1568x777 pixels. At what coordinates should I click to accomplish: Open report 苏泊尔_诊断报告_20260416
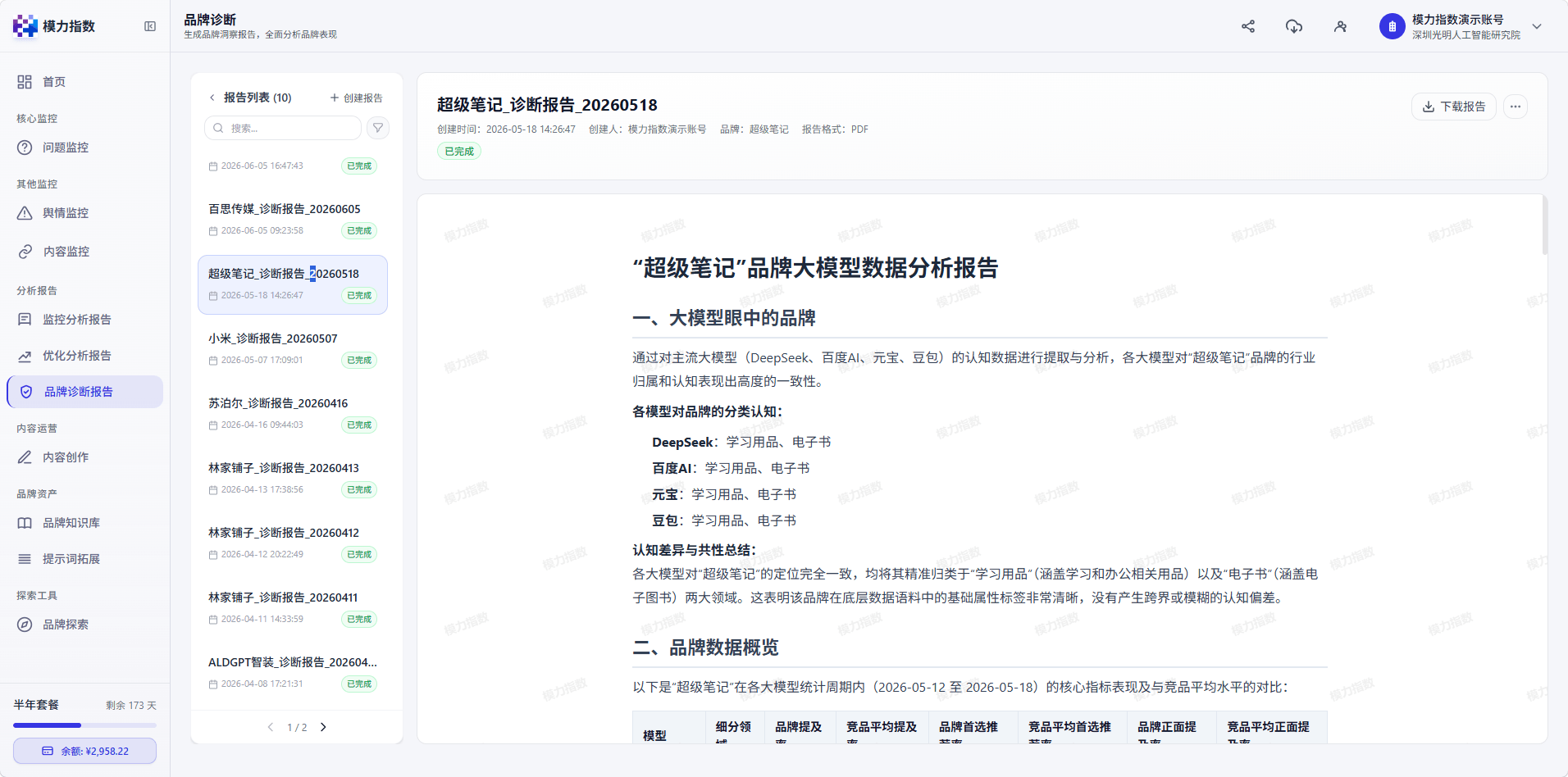(x=293, y=414)
